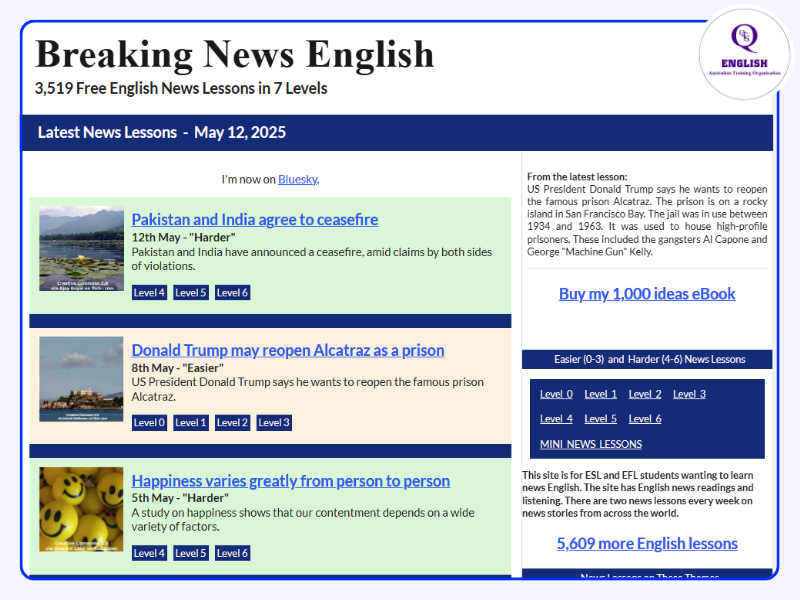Select Level 4 under Happiness lesson

(149, 553)
